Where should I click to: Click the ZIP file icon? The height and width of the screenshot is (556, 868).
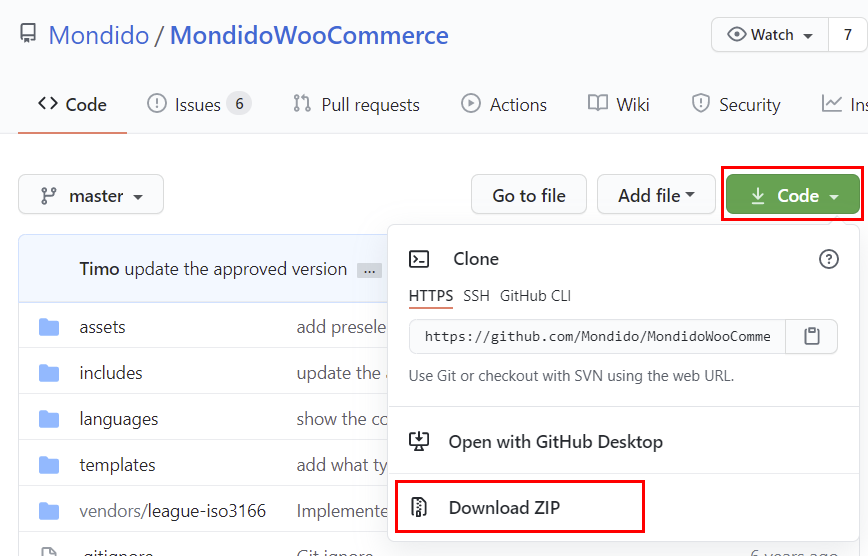pyautogui.click(x=419, y=507)
